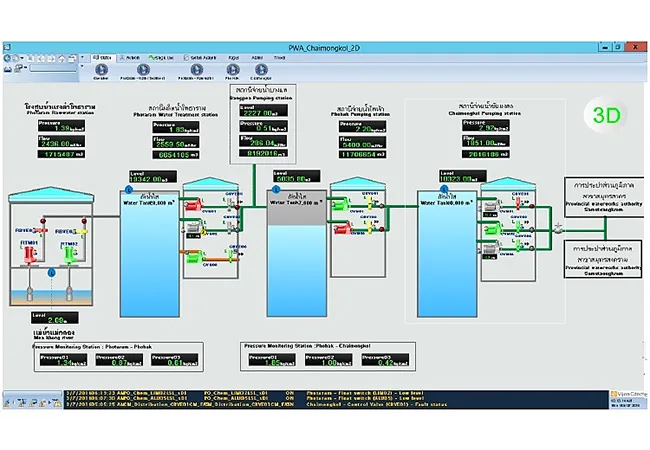
Task: Click the up-arrow parent page toolbar icon
Action: pyautogui.click(x=61, y=58)
